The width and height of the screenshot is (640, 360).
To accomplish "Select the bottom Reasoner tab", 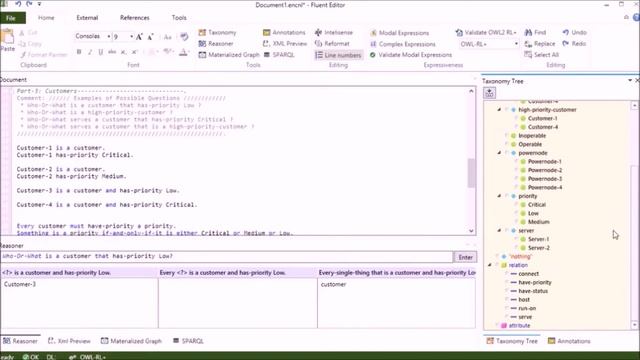I will (x=20, y=341).
